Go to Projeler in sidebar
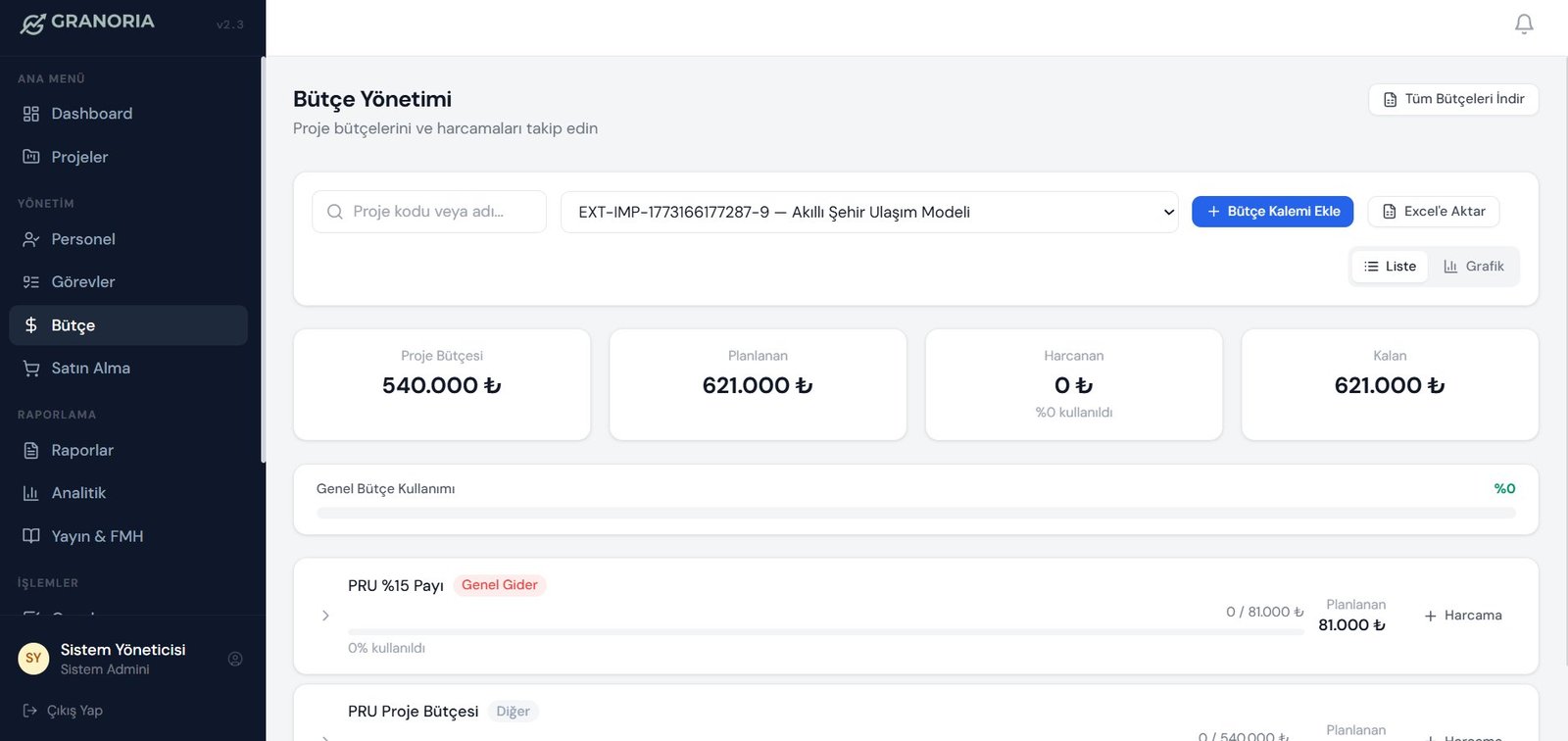Image resolution: width=1568 pixels, height=741 pixels. pyautogui.click(x=79, y=157)
